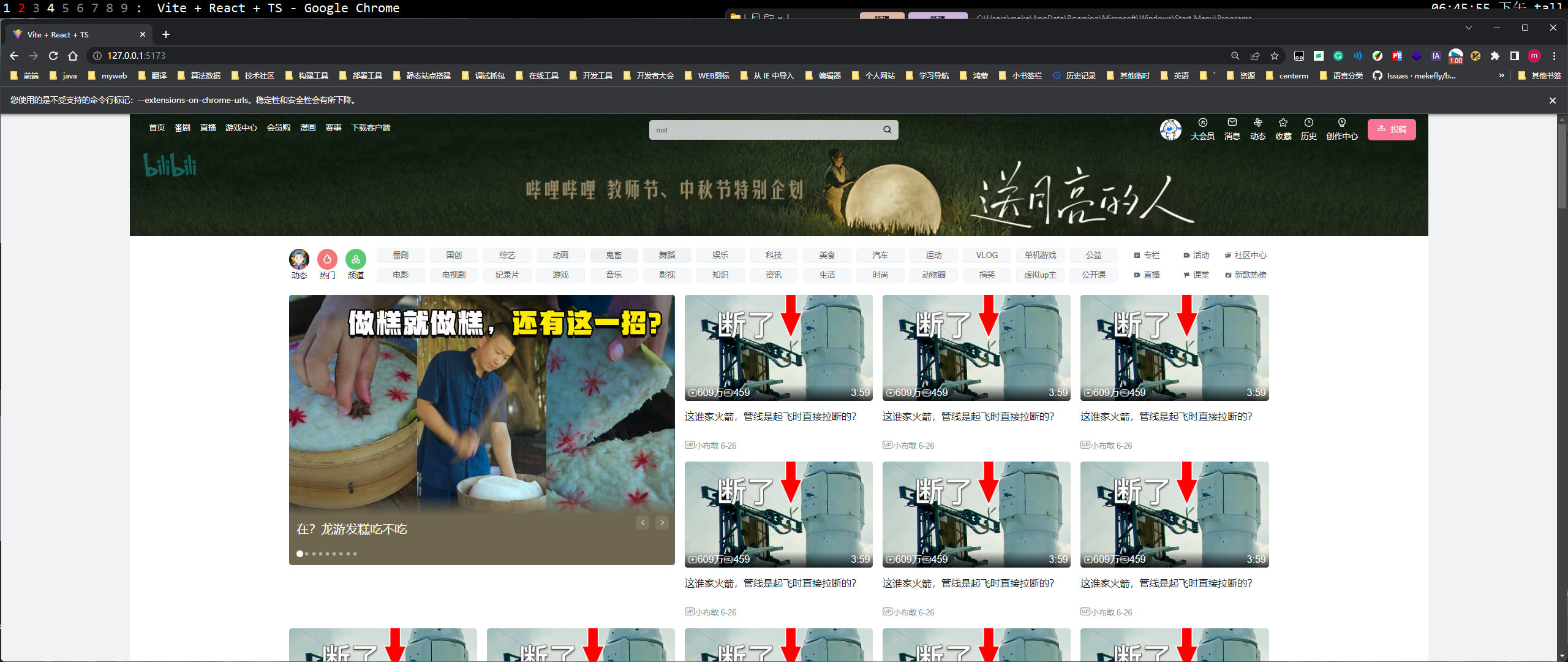1568x662 pixels.
Task: Click the red 热门 flame icon
Action: coord(327,259)
